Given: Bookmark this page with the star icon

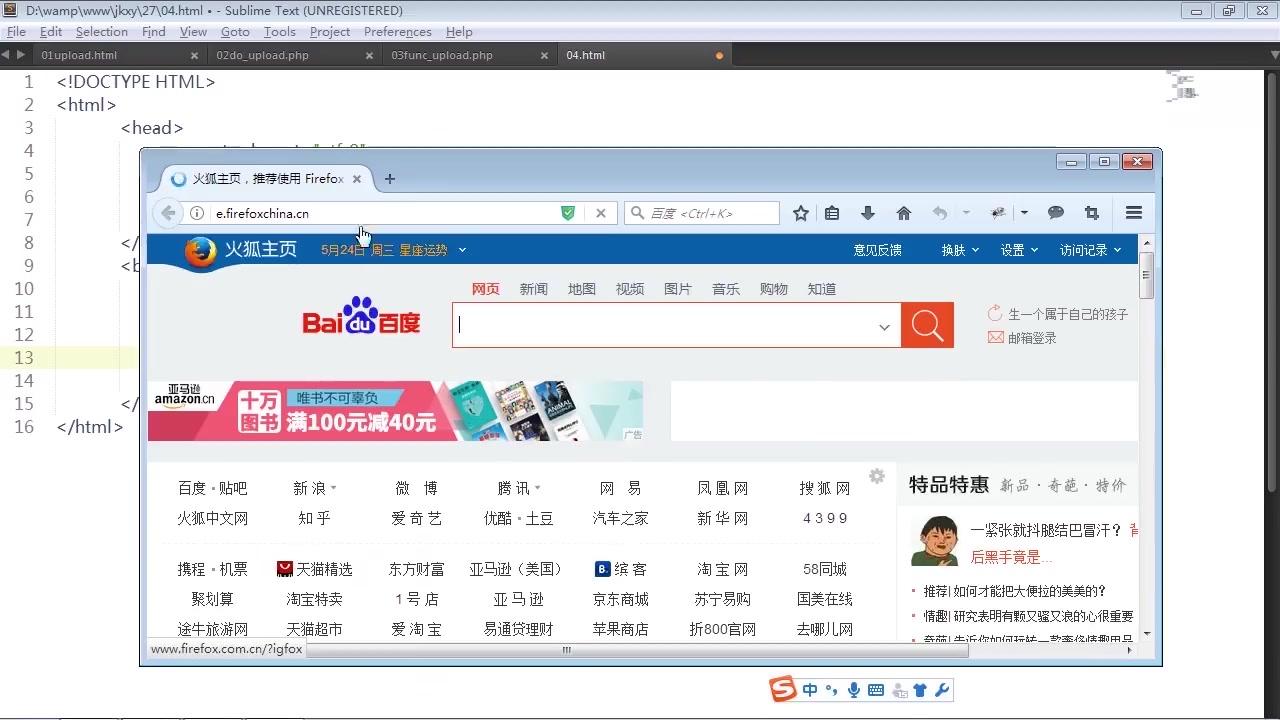Looking at the screenshot, I should coord(801,213).
